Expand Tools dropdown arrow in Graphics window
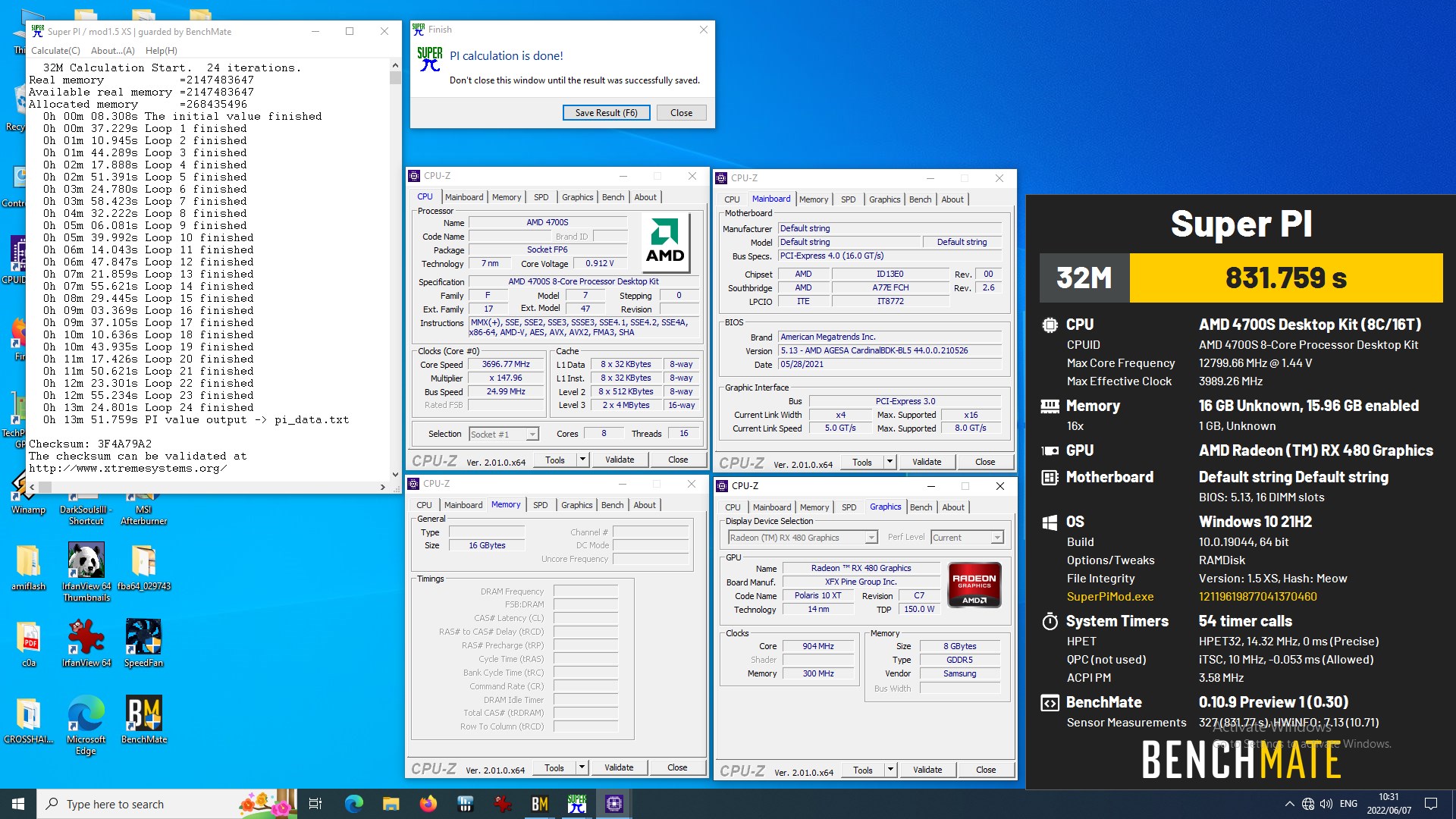 890,770
